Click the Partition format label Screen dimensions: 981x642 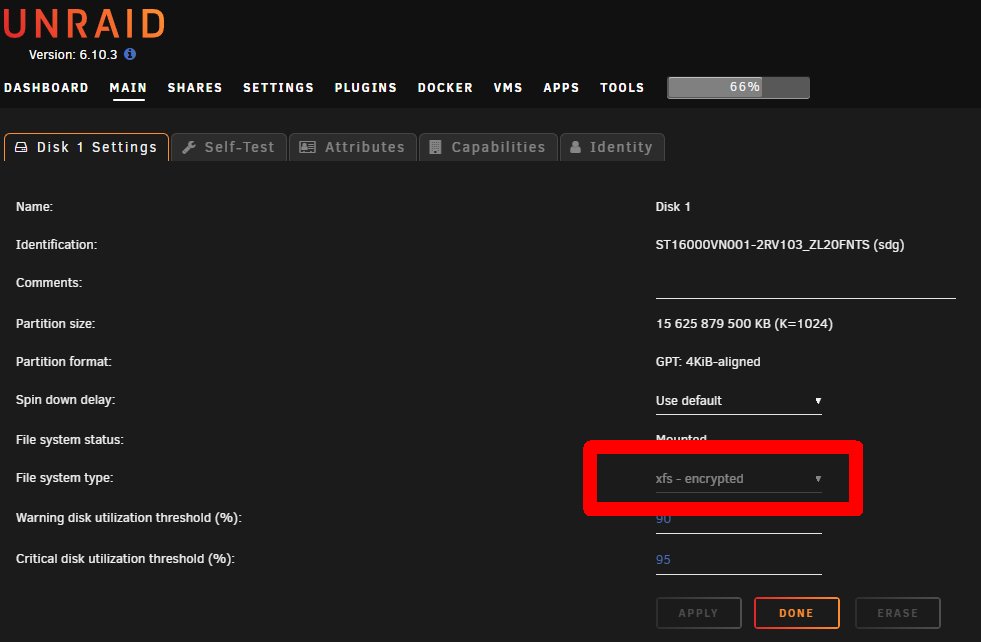tap(63, 362)
